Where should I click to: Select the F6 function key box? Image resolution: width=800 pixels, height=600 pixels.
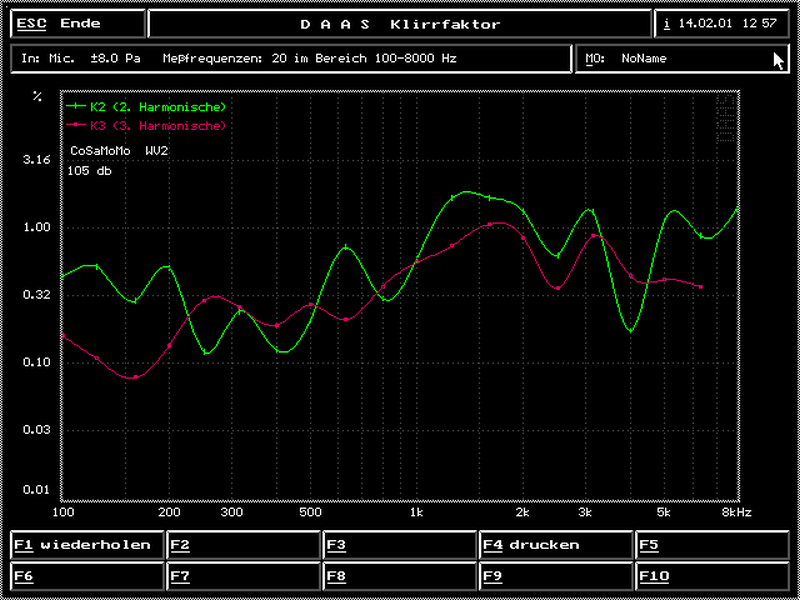tap(87, 576)
